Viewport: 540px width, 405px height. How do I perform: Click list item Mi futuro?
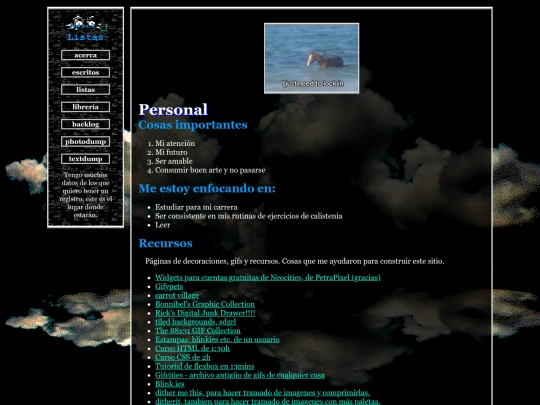(x=171, y=152)
